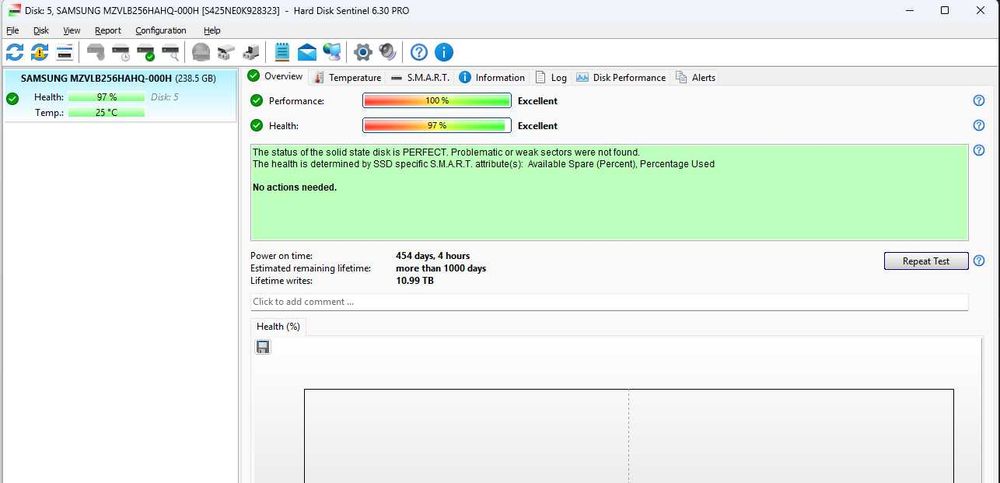Click green check icon beside Performance label

[256, 101]
